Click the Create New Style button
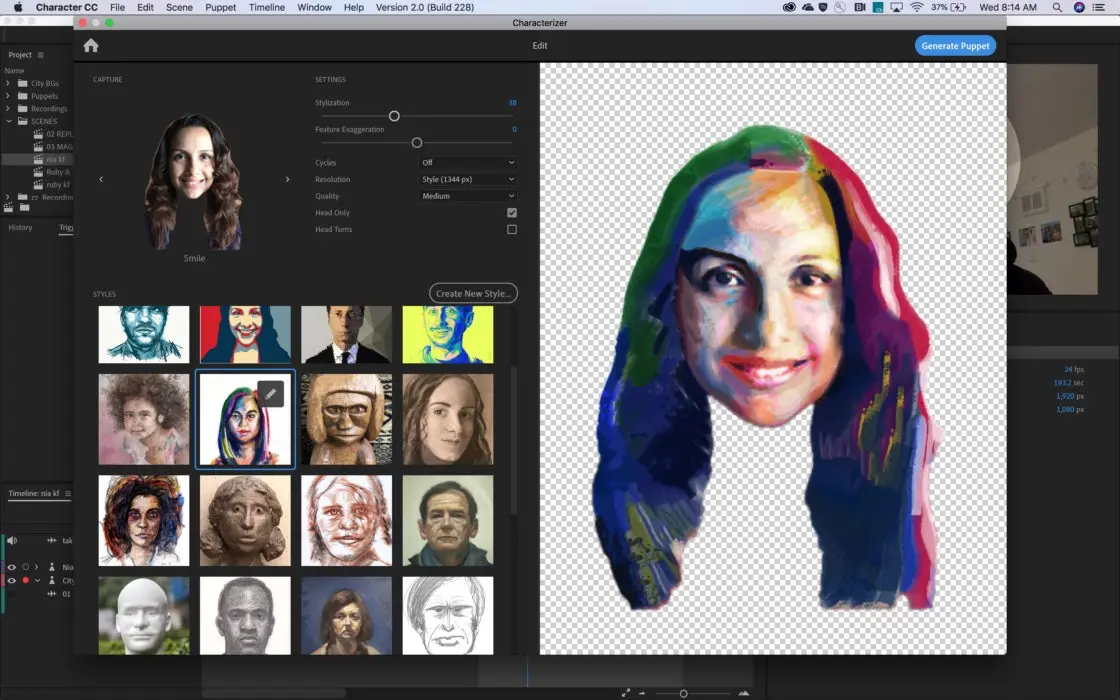This screenshot has height=700, width=1120. click(x=474, y=293)
